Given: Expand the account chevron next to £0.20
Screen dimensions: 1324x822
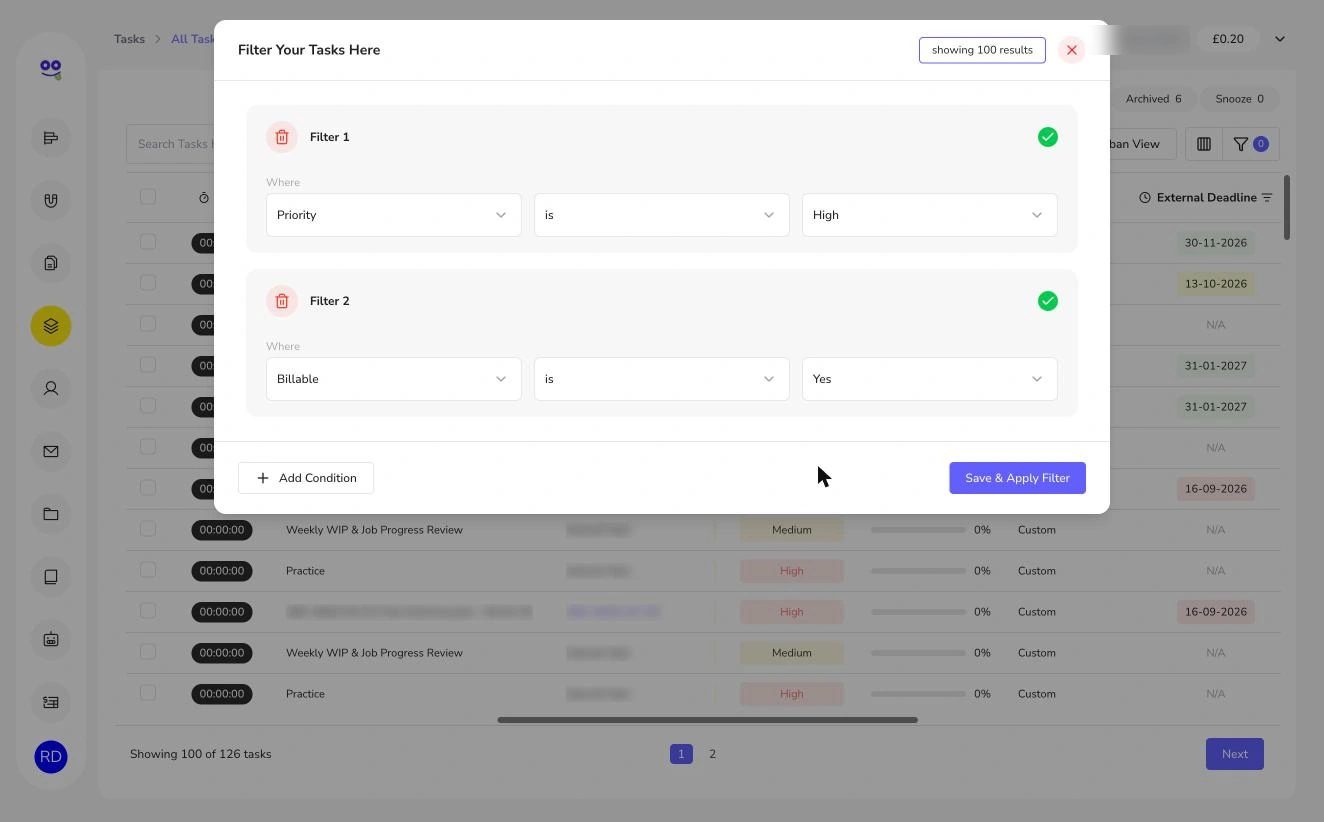Looking at the screenshot, I should [x=1279, y=39].
